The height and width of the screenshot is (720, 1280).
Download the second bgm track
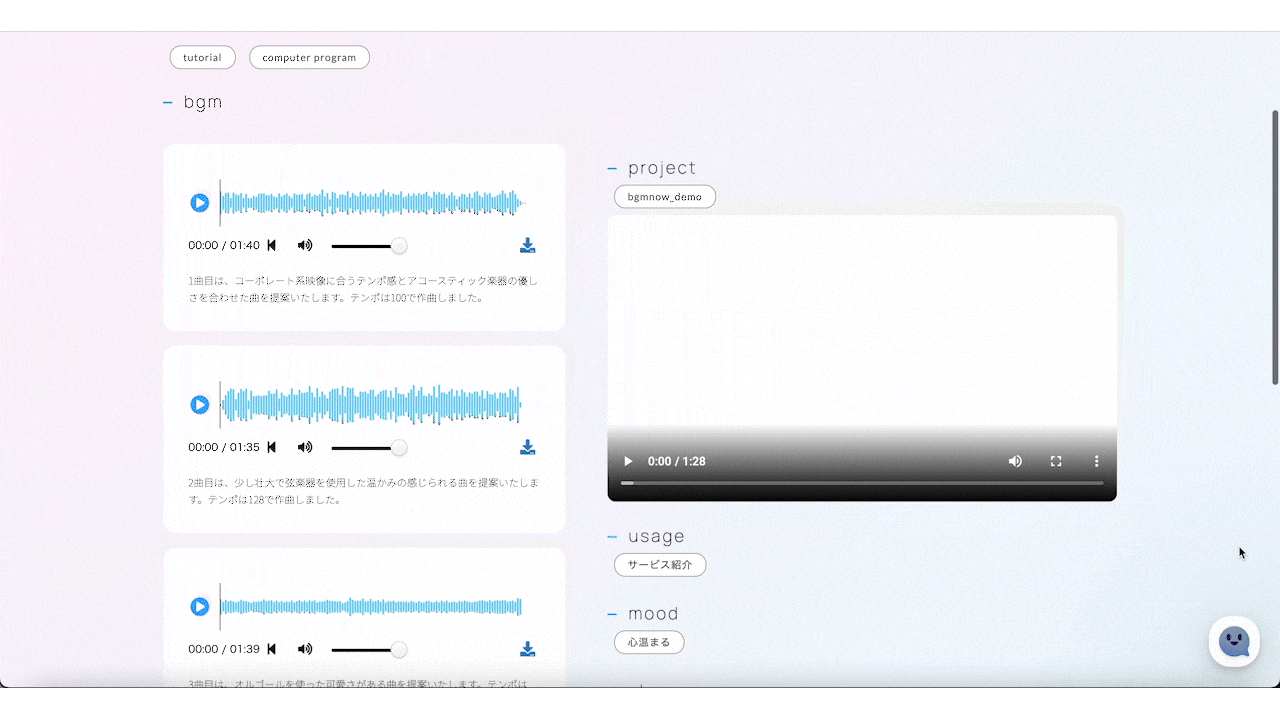[x=528, y=448]
